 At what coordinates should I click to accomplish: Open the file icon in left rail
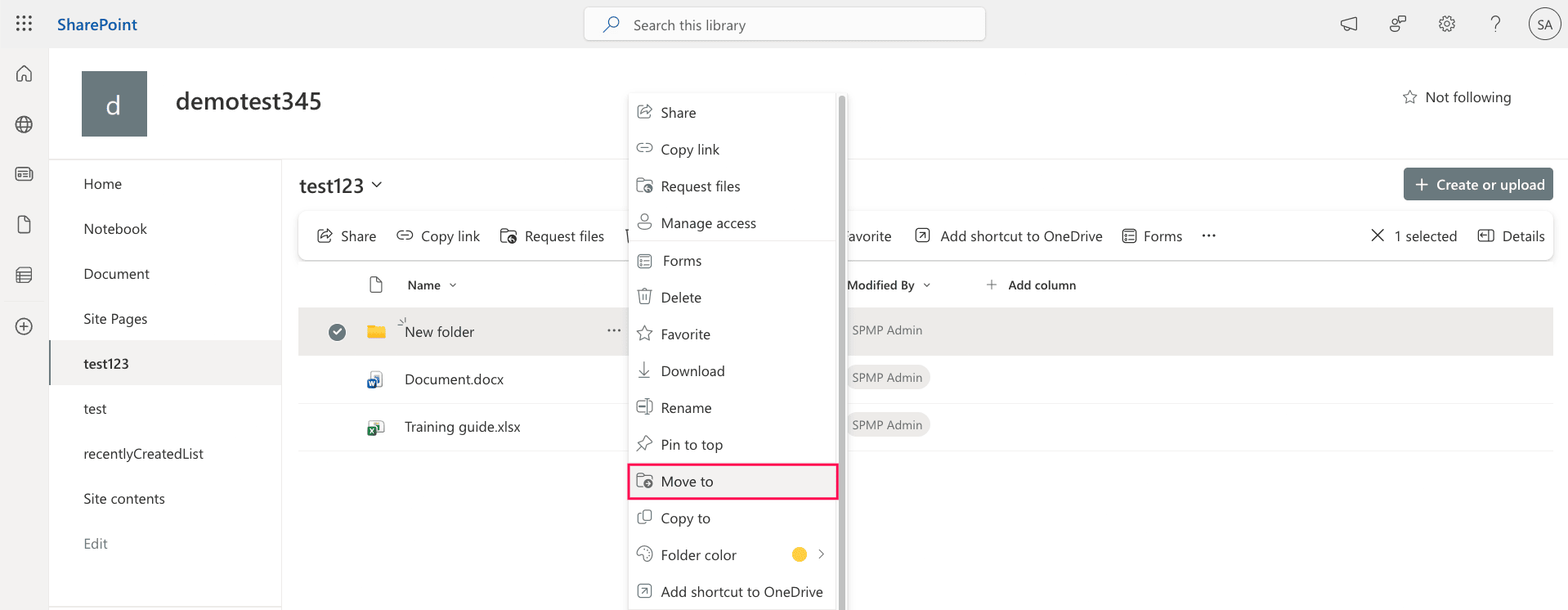coord(24,225)
